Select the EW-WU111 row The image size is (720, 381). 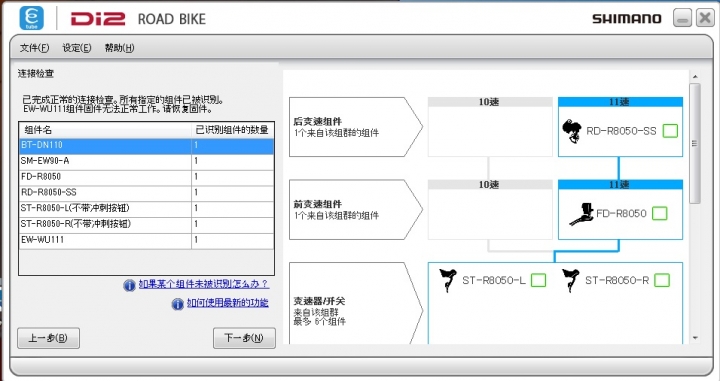pos(146,240)
